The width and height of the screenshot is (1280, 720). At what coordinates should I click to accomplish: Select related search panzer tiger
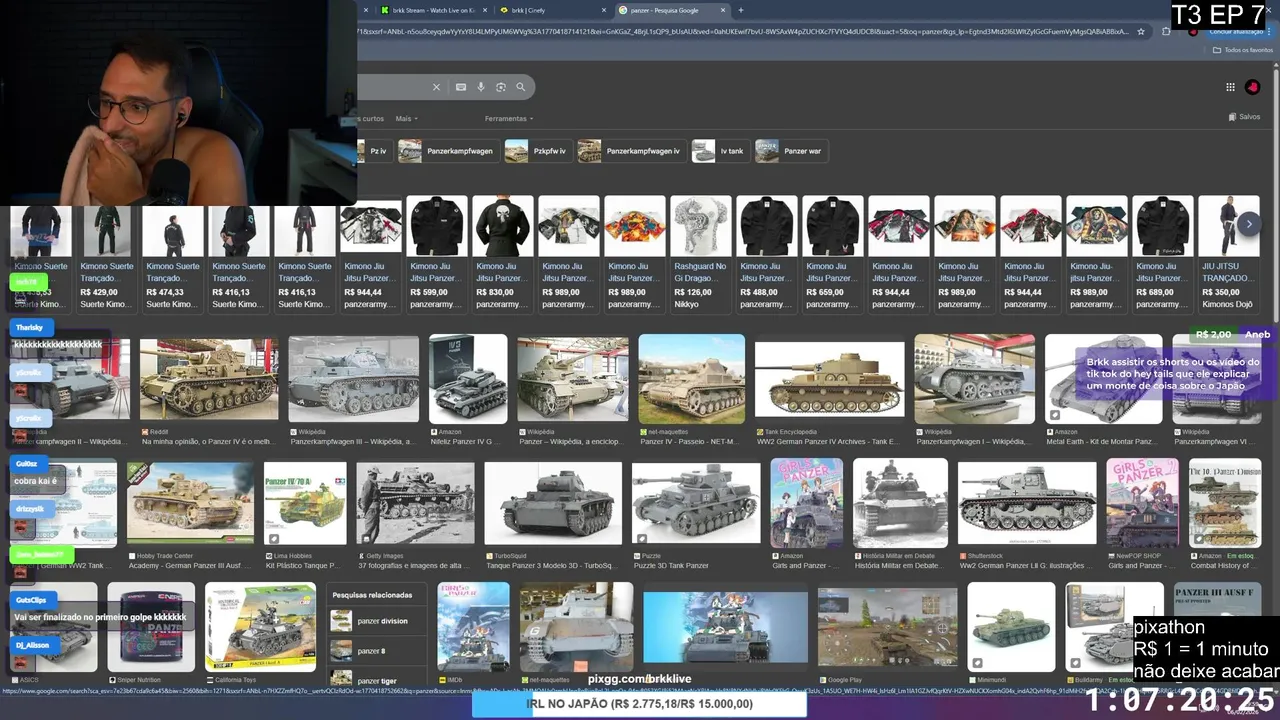coord(377,680)
